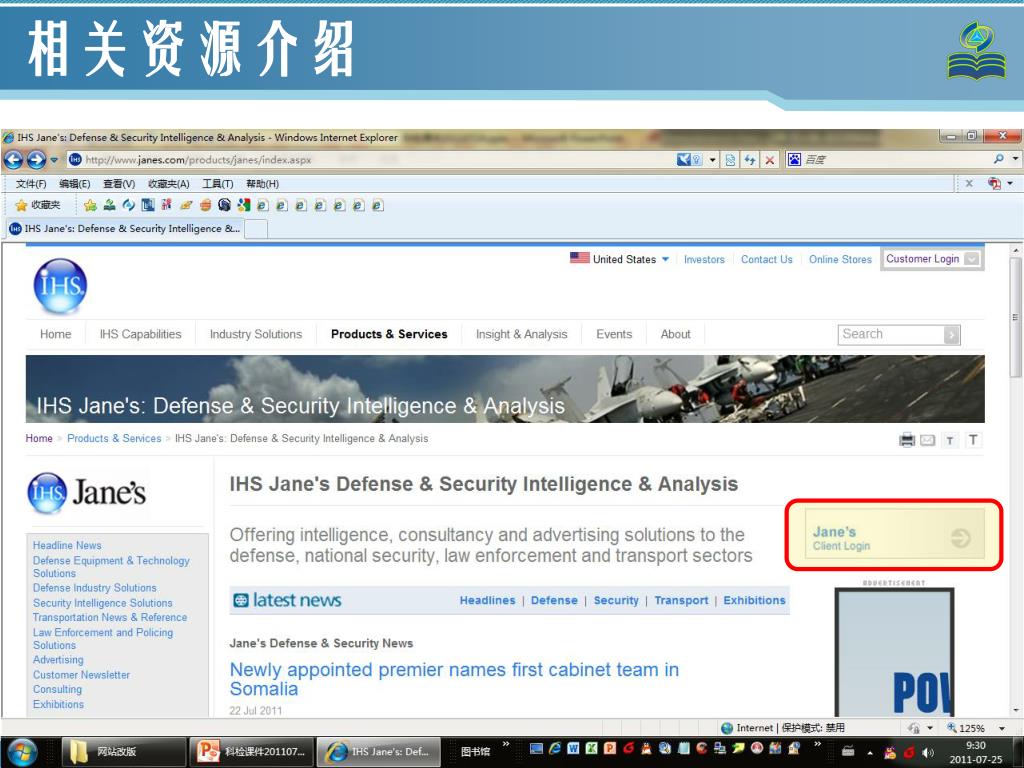The width and height of the screenshot is (1024, 768).
Task: Click the red stop loading icon
Action: click(x=770, y=159)
